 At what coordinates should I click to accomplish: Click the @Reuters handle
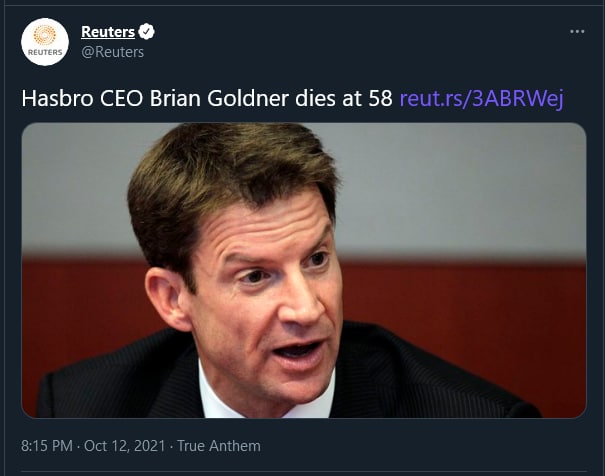click(x=112, y=52)
